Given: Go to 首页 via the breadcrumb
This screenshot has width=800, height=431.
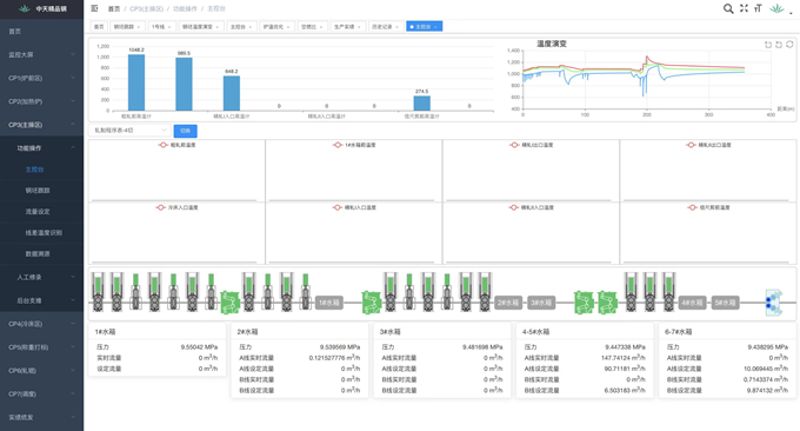Looking at the screenshot, I should pos(114,9).
